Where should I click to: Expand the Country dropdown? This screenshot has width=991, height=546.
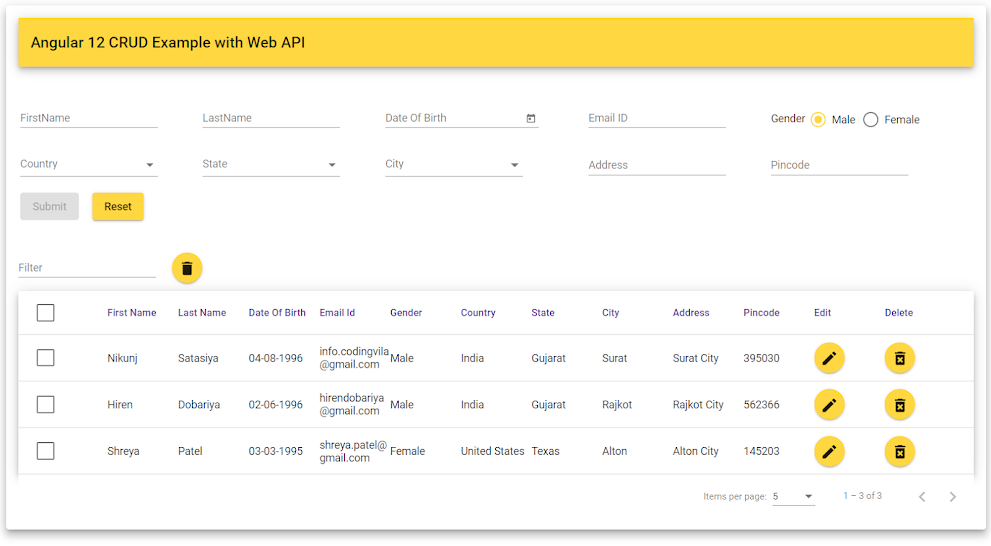[88, 165]
